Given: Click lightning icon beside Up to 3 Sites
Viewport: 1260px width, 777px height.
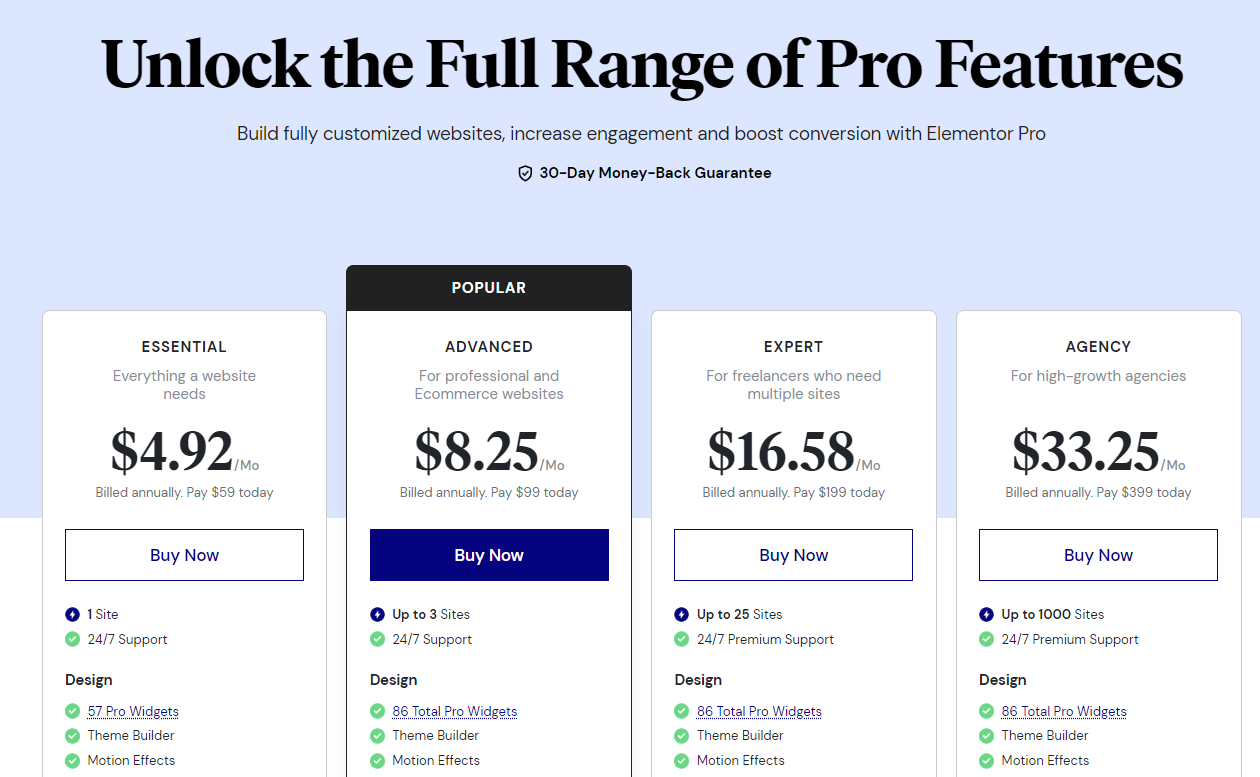Looking at the screenshot, I should [377, 614].
